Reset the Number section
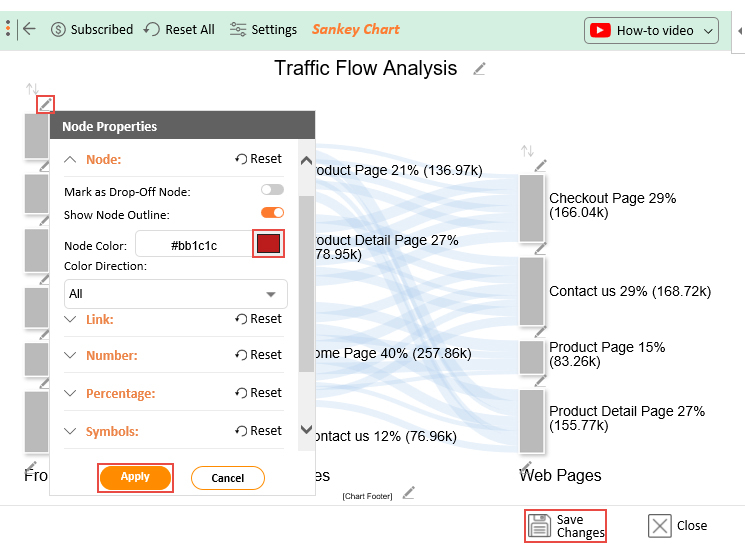745x555 pixels. pos(258,355)
